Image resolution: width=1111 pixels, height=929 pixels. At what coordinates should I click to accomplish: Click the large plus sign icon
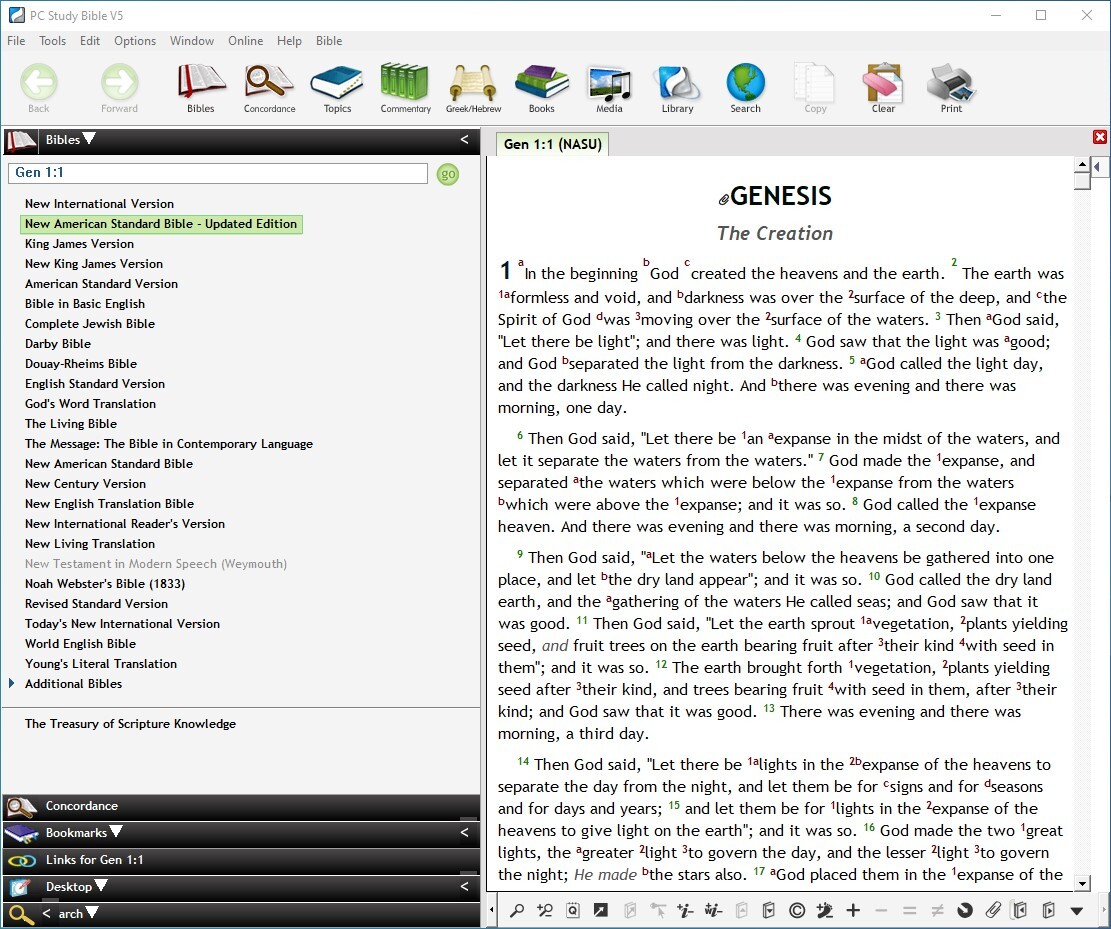click(853, 910)
